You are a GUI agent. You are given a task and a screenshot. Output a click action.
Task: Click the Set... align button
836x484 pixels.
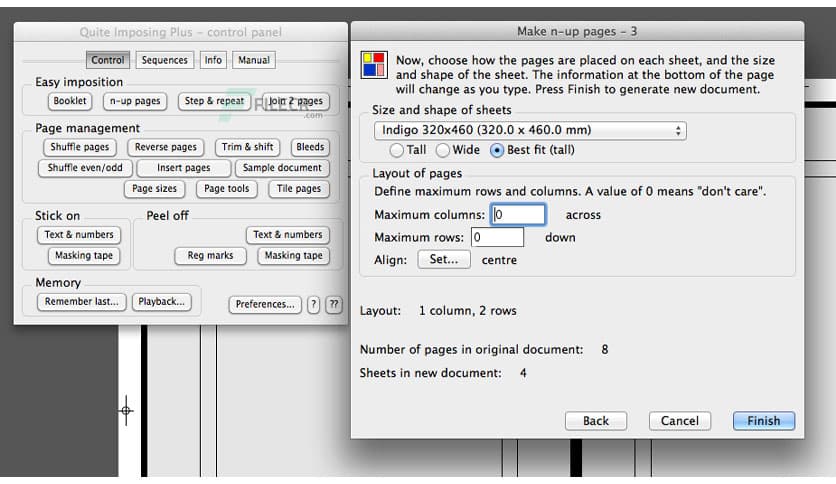(x=443, y=260)
